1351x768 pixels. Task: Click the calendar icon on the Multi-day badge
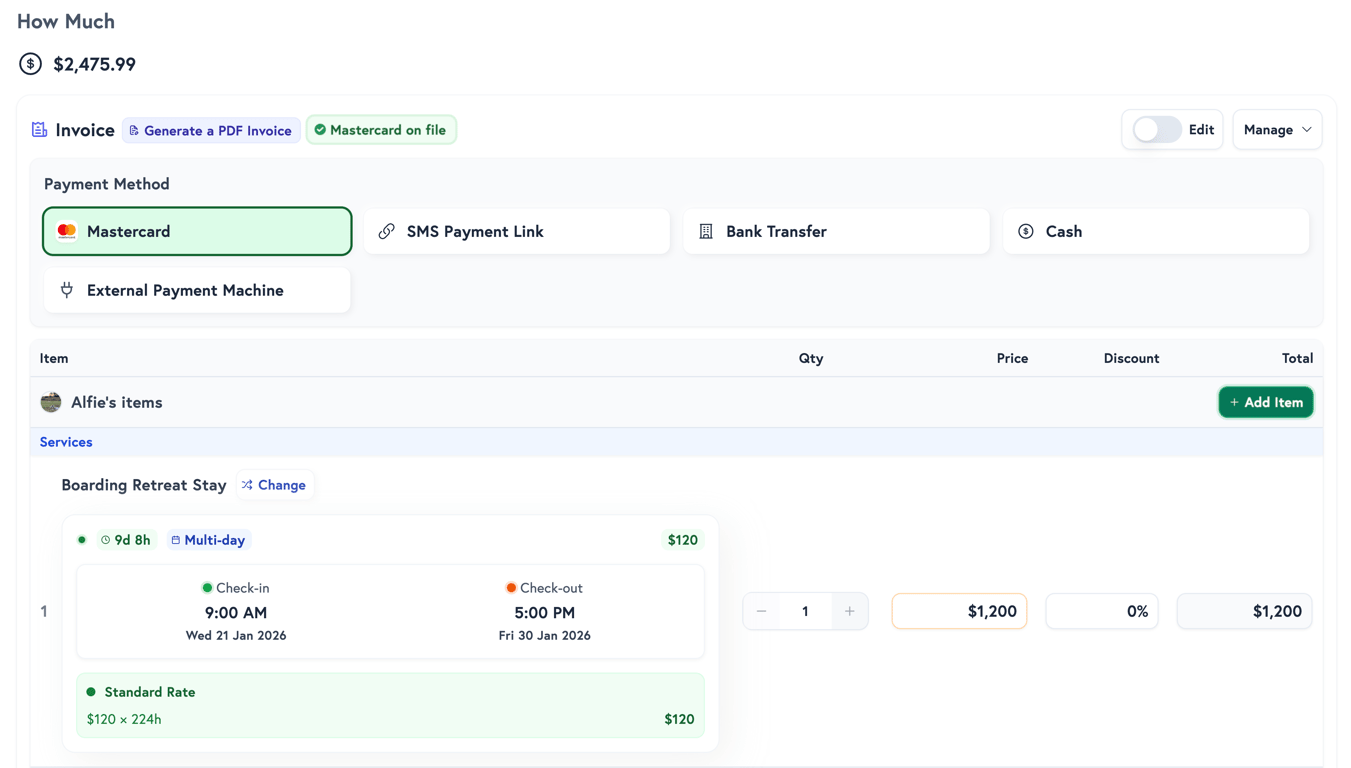pyautogui.click(x=177, y=539)
